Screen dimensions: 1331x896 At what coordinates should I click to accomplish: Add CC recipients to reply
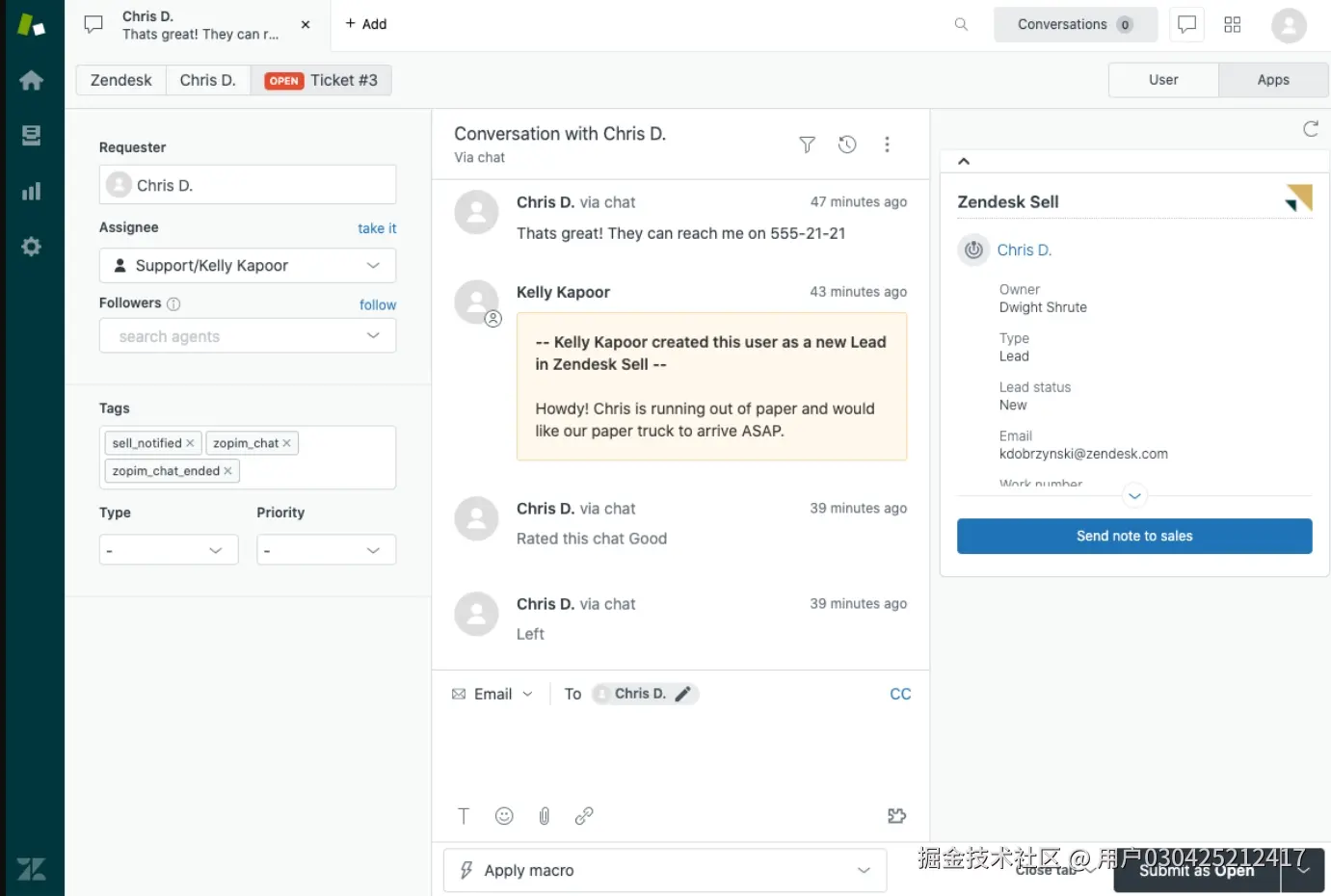pyautogui.click(x=900, y=694)
